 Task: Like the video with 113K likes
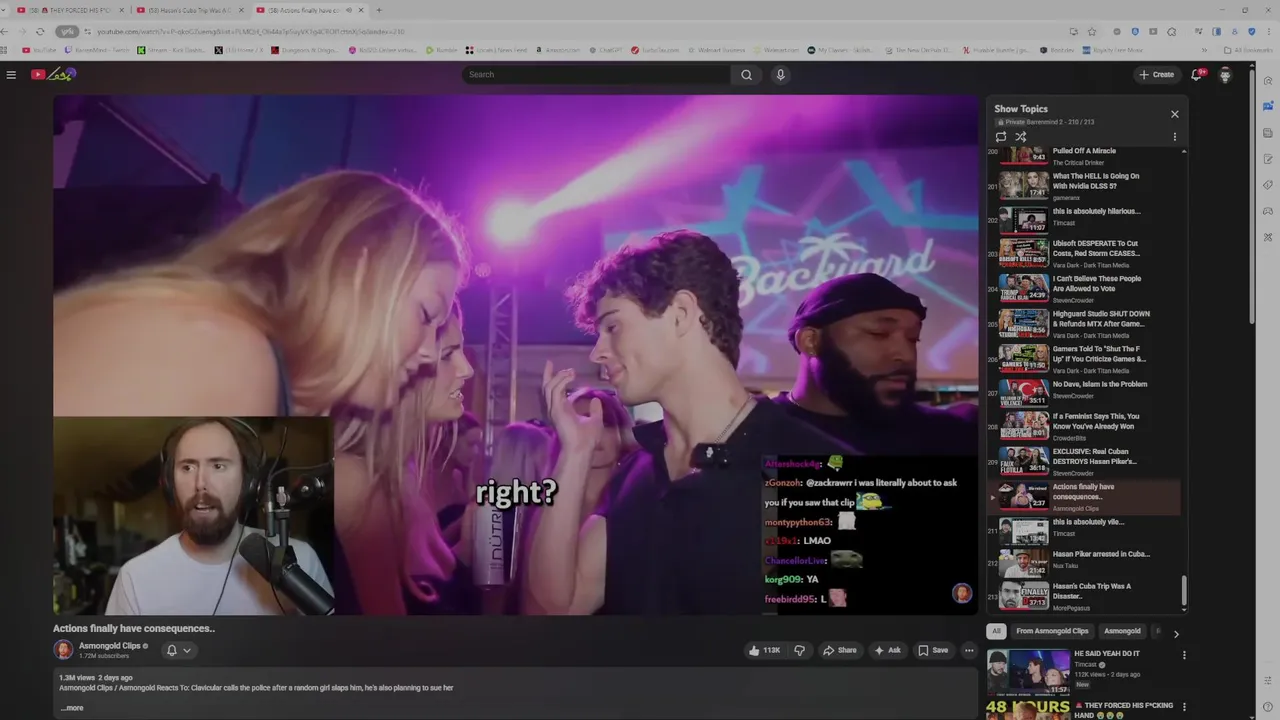coord(765,650)
